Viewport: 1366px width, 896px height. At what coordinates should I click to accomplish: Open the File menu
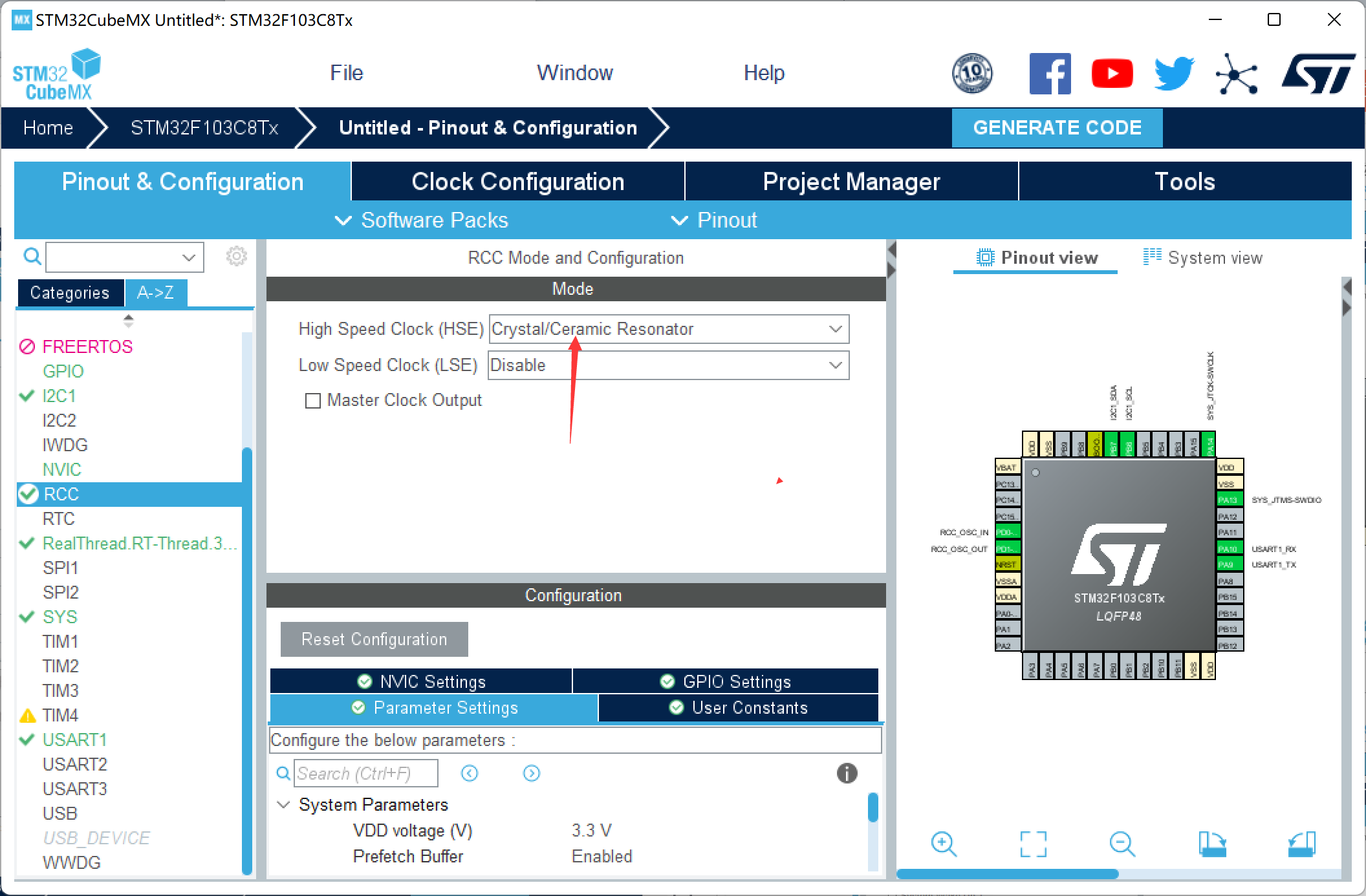pyautogui.click(x=347, y=73)
